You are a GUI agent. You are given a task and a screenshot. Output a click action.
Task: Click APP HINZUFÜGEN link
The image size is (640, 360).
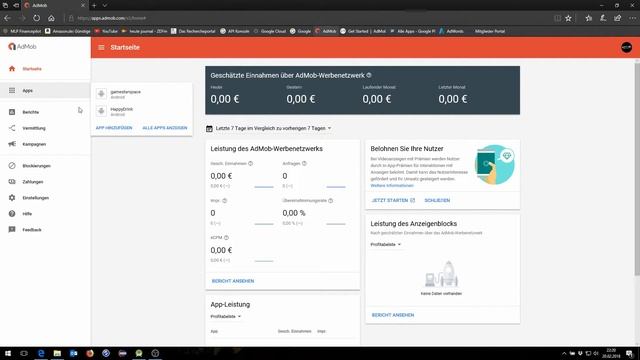point(114,128)
